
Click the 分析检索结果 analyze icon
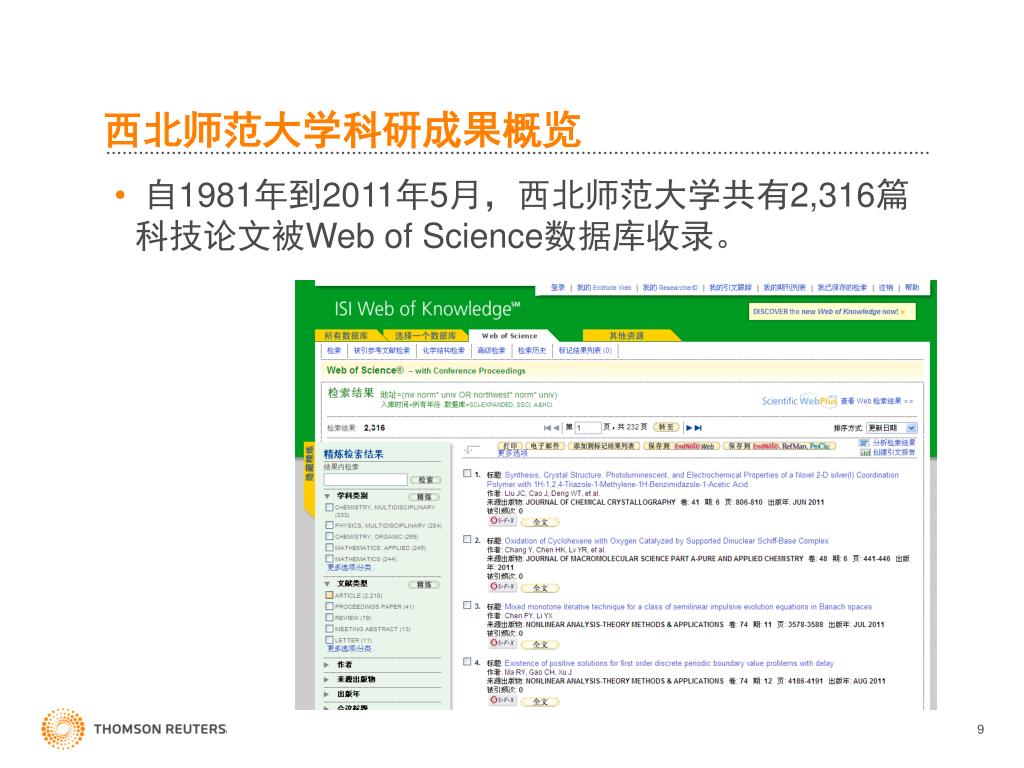coord(865,443)
